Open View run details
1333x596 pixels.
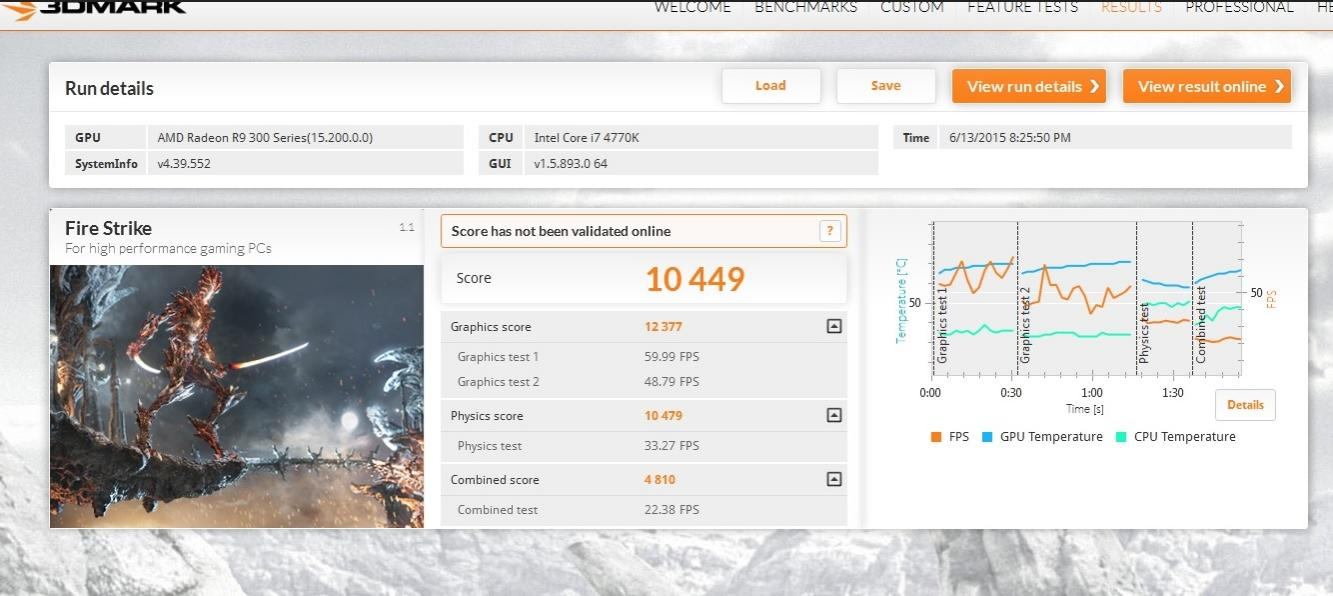pyautogui.click(x=1029, y=86)
